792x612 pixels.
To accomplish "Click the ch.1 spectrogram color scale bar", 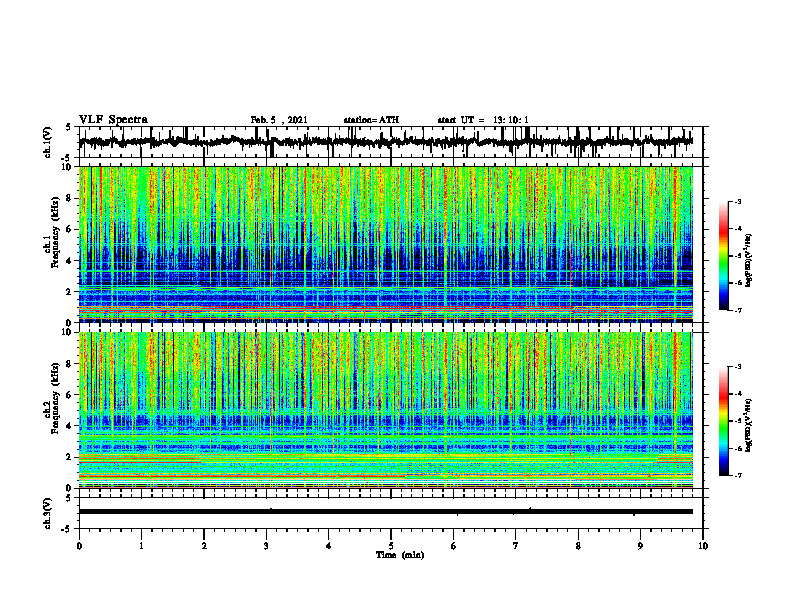I will 723,256.
